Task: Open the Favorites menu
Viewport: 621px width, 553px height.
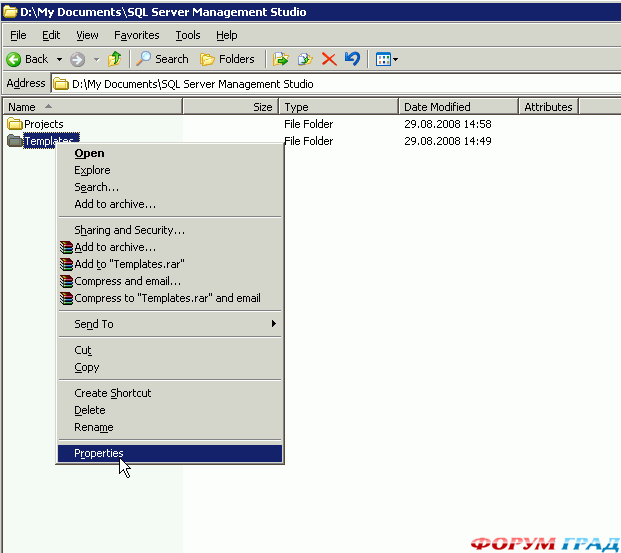Action: pyautogui.click(x=137, y=35)
